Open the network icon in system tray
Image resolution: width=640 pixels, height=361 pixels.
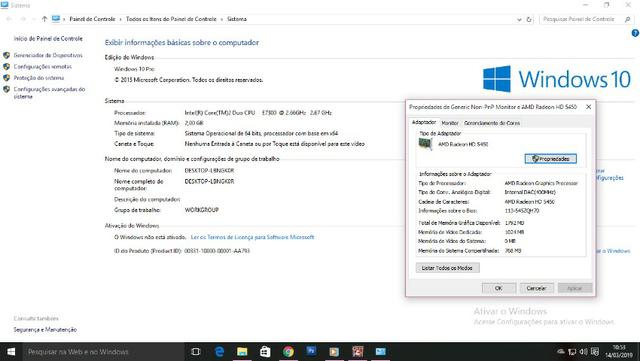572,352
